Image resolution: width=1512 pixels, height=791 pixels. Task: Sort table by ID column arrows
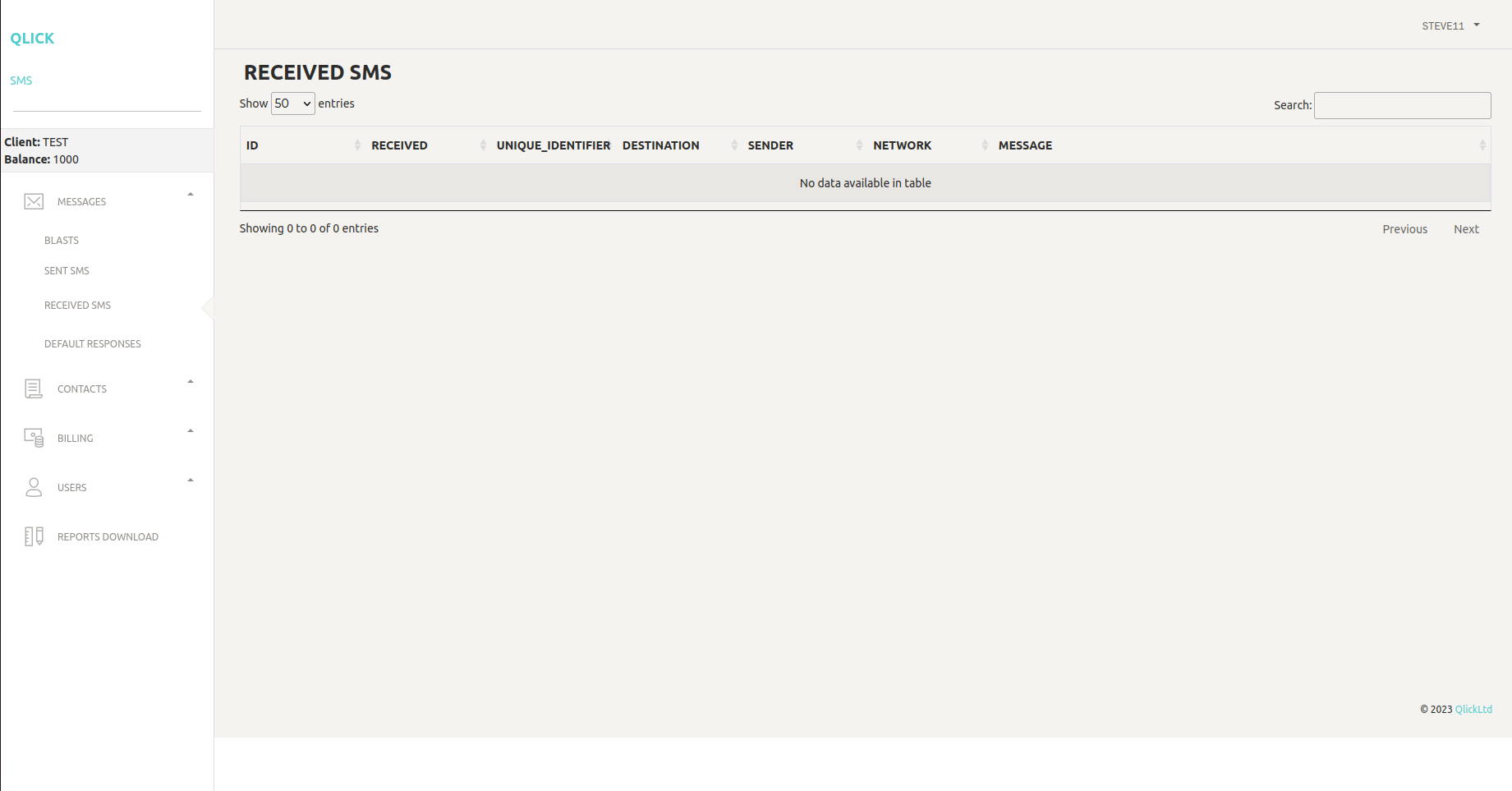[357, 145]
